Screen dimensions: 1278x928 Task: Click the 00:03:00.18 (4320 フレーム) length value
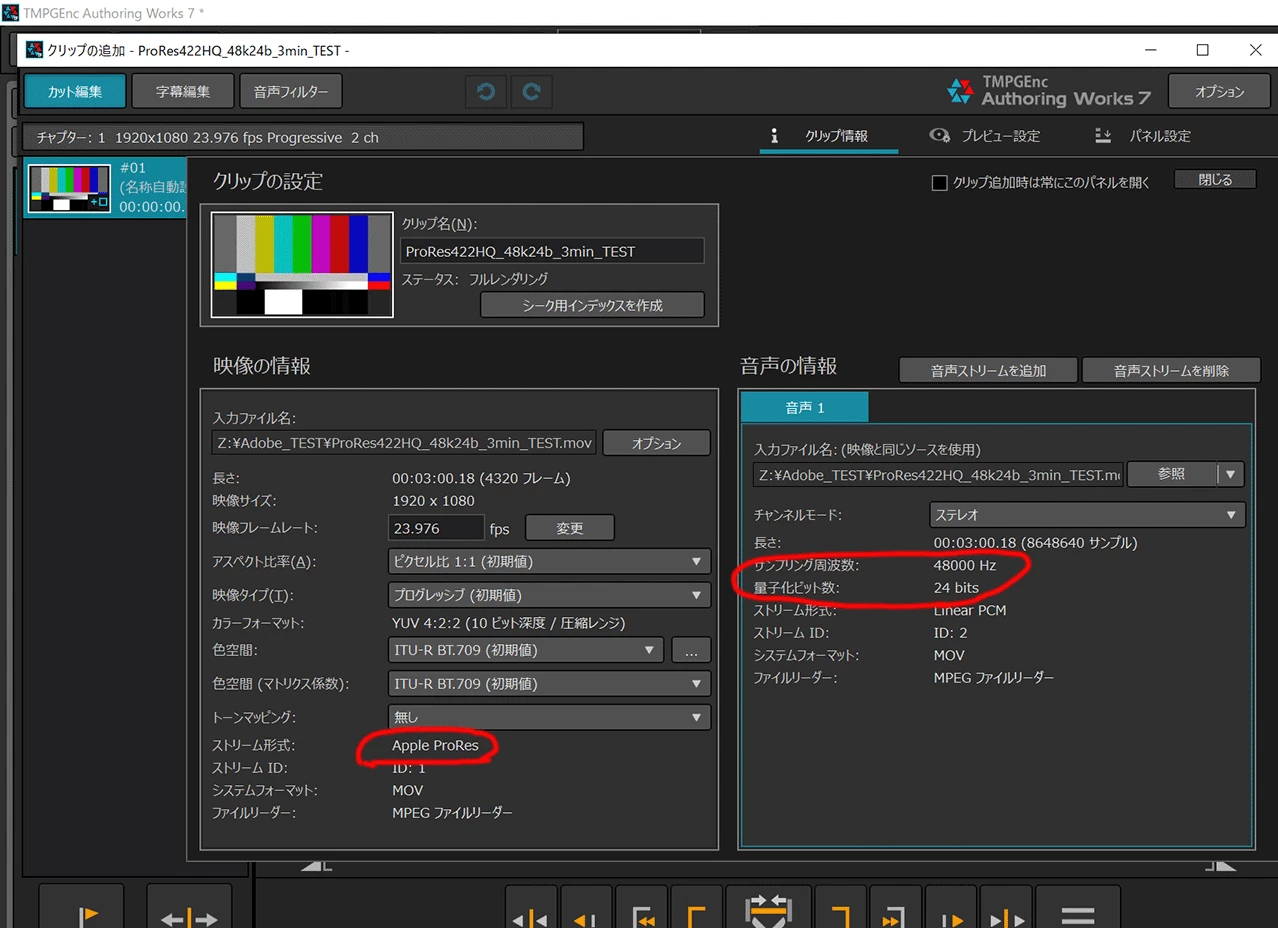pos(481,478)
